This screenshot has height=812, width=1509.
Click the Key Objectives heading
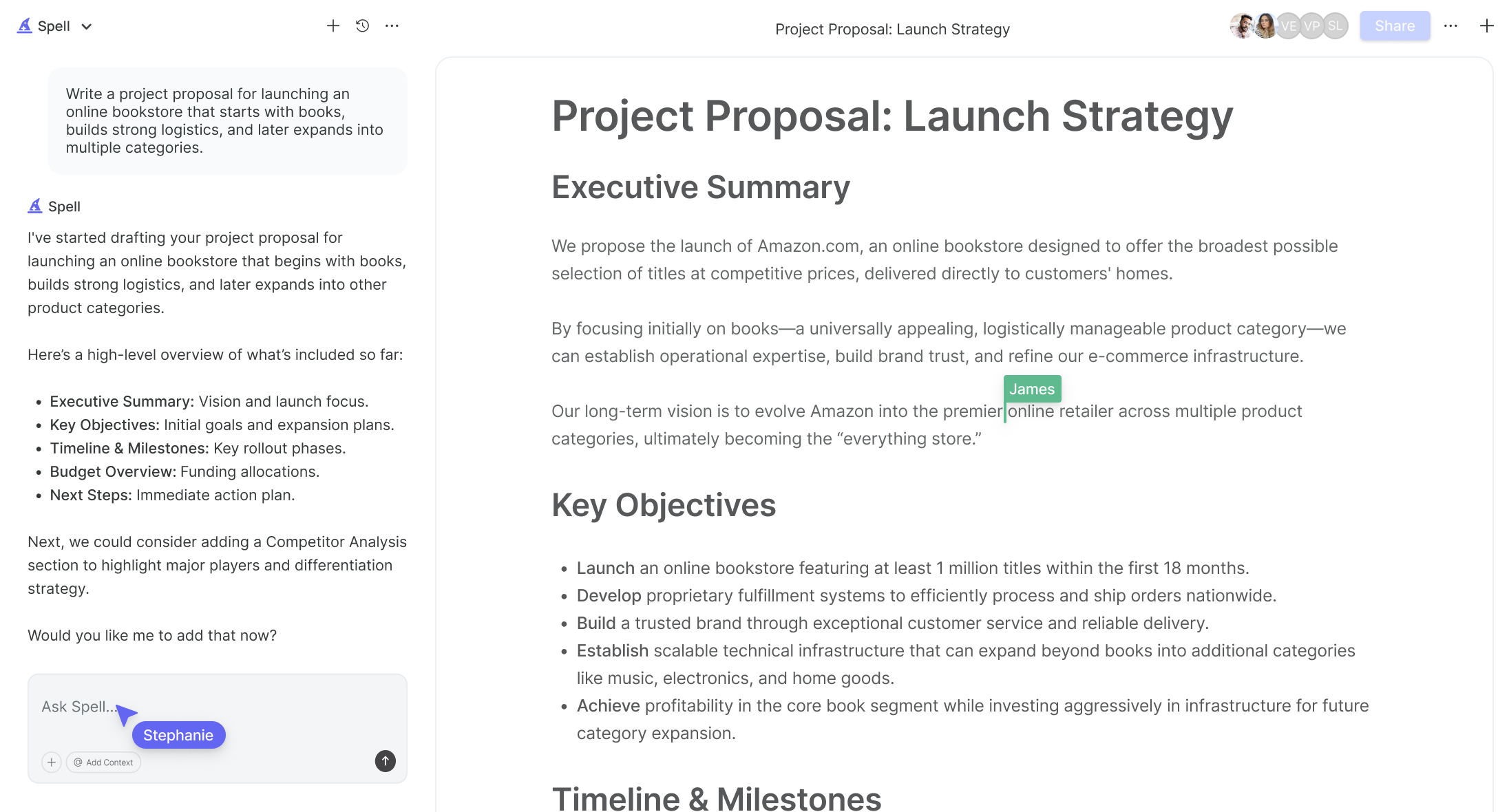point(664,505)
